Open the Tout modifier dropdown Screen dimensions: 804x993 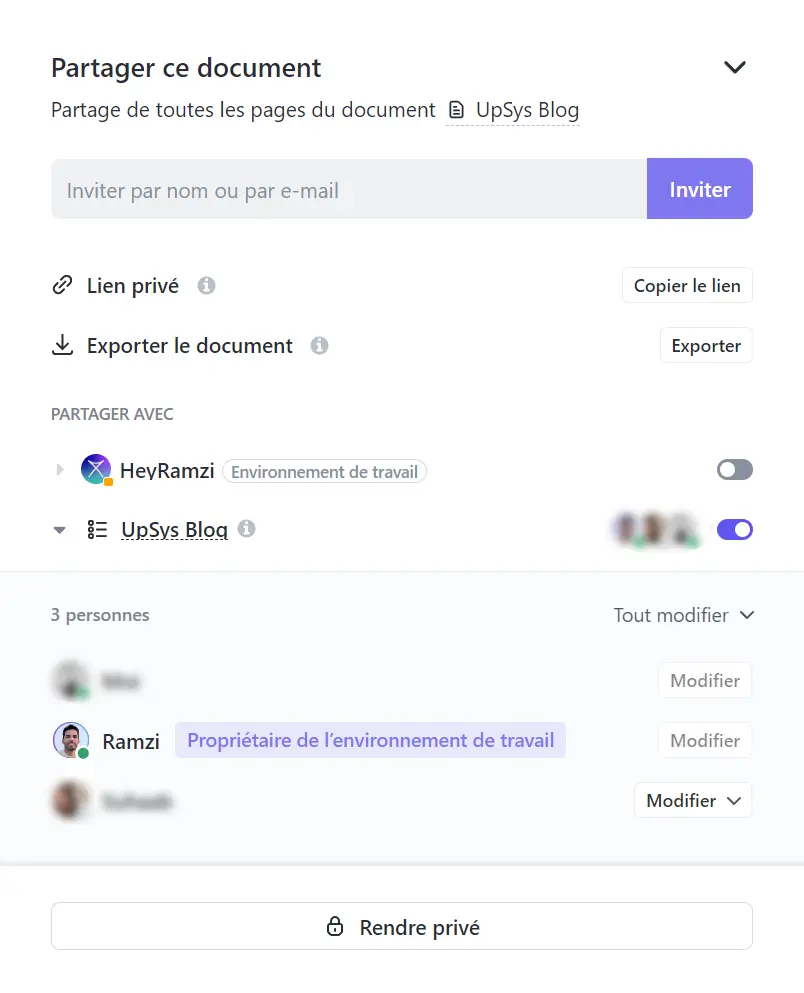click(684, 615)
